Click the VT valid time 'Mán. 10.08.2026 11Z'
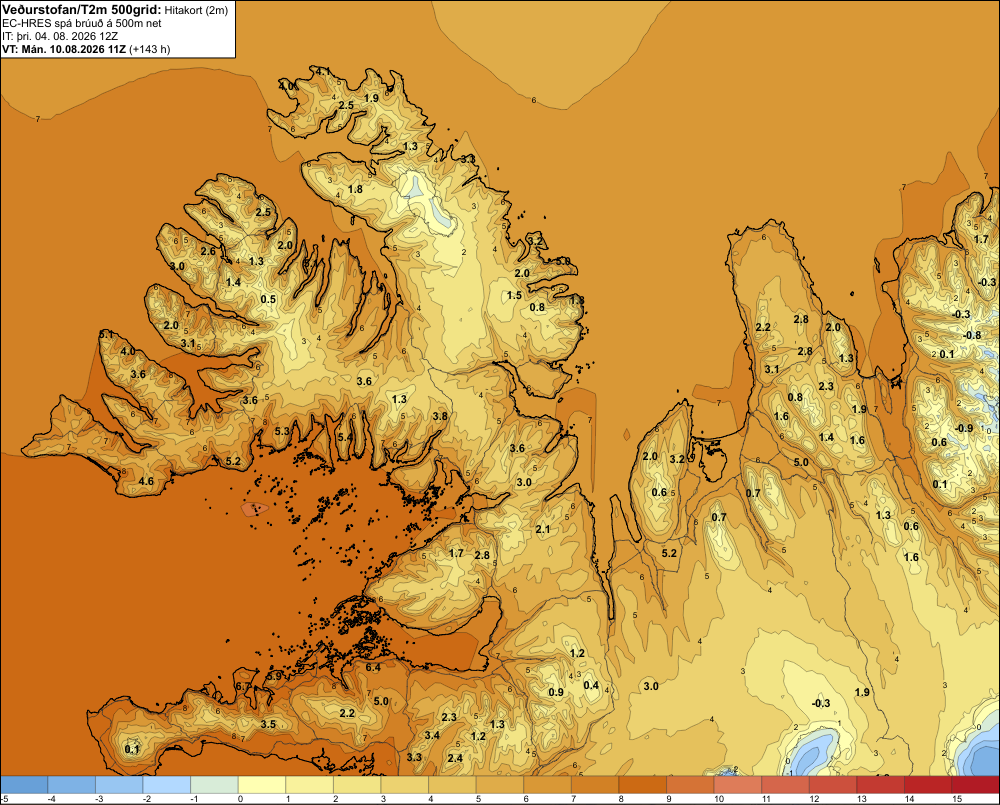This screenshot has height=805, width=1000. tap(74, 49)
